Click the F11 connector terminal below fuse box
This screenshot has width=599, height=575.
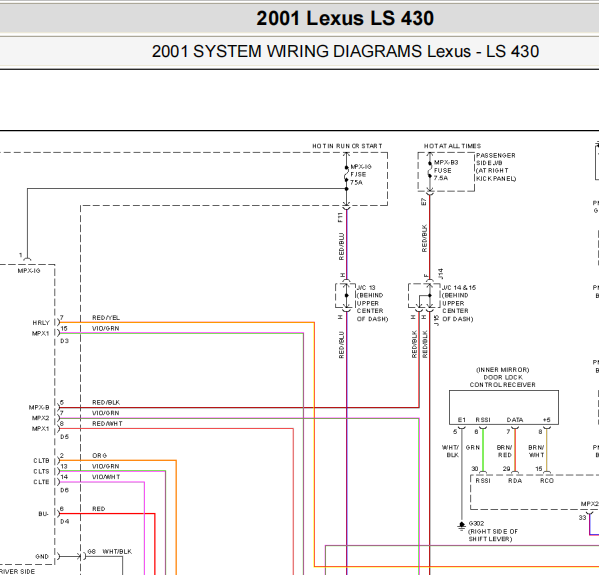tap(346, 207)
